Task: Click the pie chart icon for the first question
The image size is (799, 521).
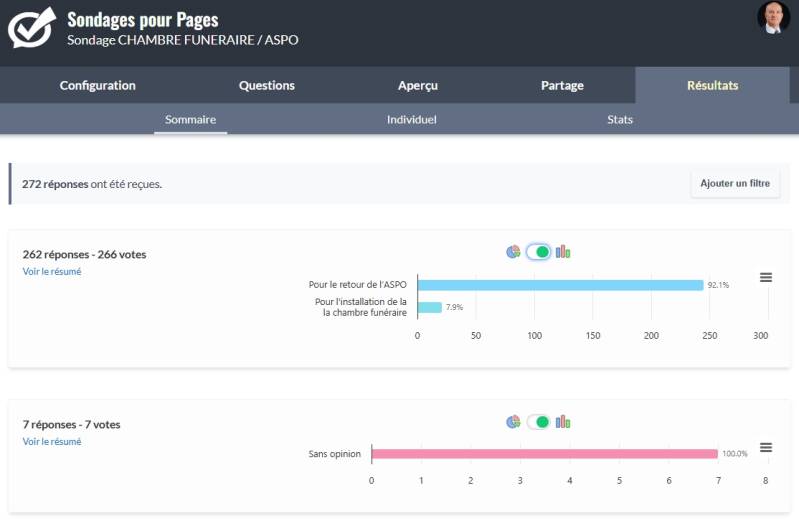Action: click(x=513, y=252)
